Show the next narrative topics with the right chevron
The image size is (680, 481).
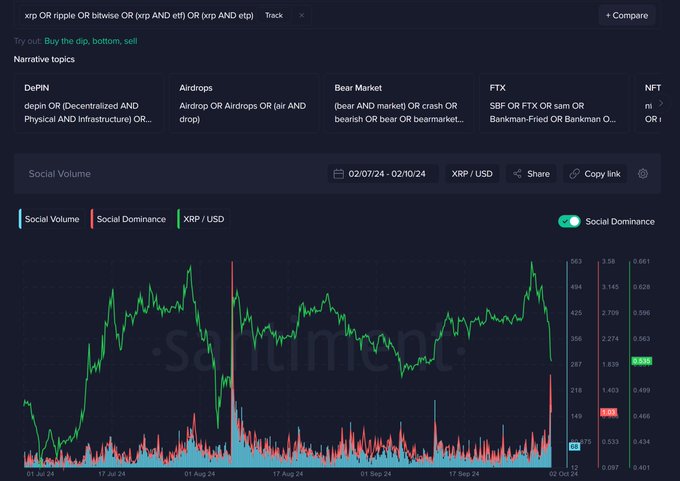(x=660, y=103)
